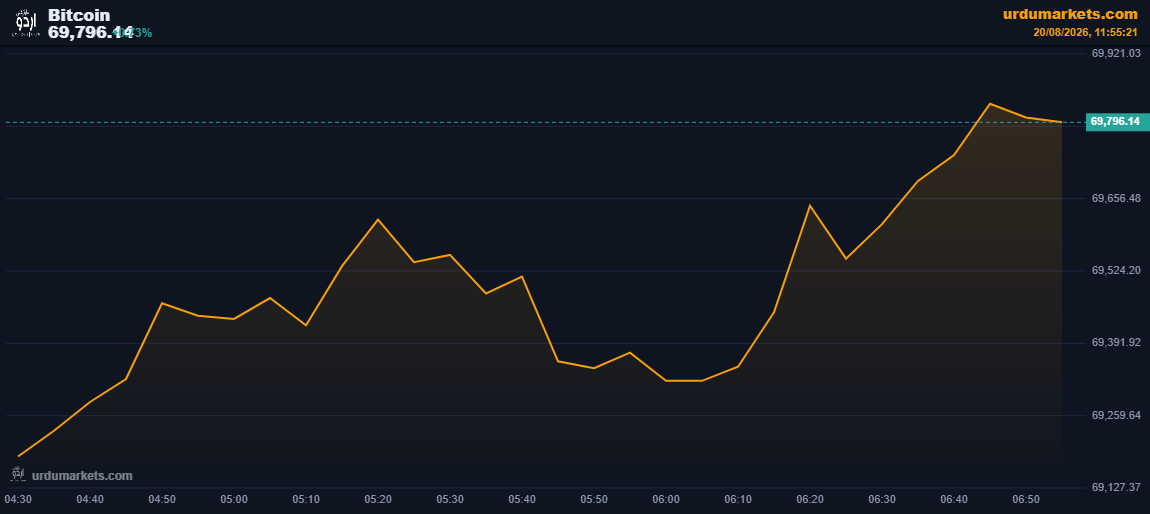The width and height of the screenshot is (1150, 514).
Task: Click the 69,391.92 price axis label
Action: pyautogui.click(x=1116, y=342)
